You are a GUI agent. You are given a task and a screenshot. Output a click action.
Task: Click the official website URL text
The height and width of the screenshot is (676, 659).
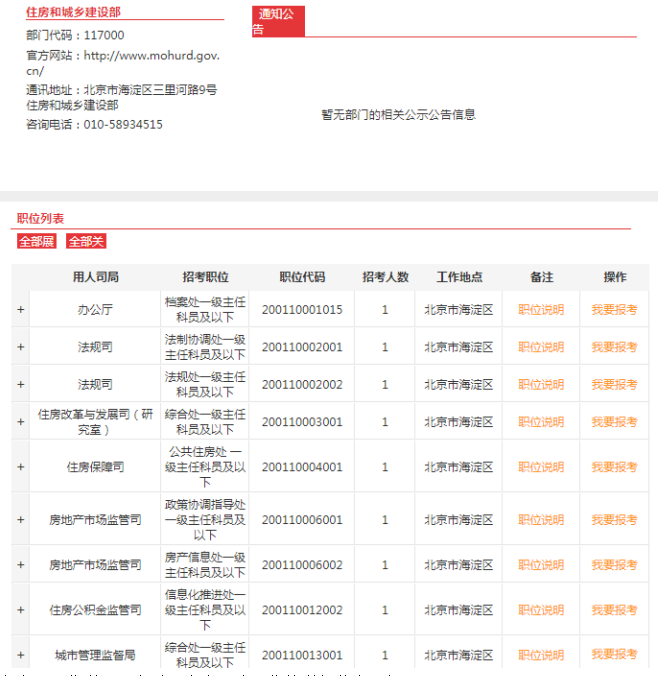tap(123, 63)
